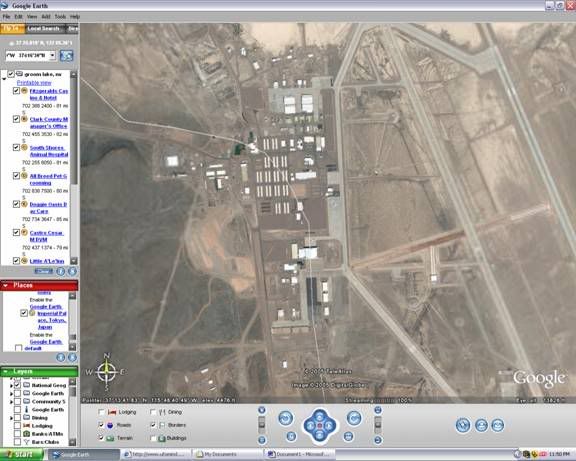The width and height of the screenshot is (576, 461).
Task: Expand the Community layer folder
Action: coord(11,401)
